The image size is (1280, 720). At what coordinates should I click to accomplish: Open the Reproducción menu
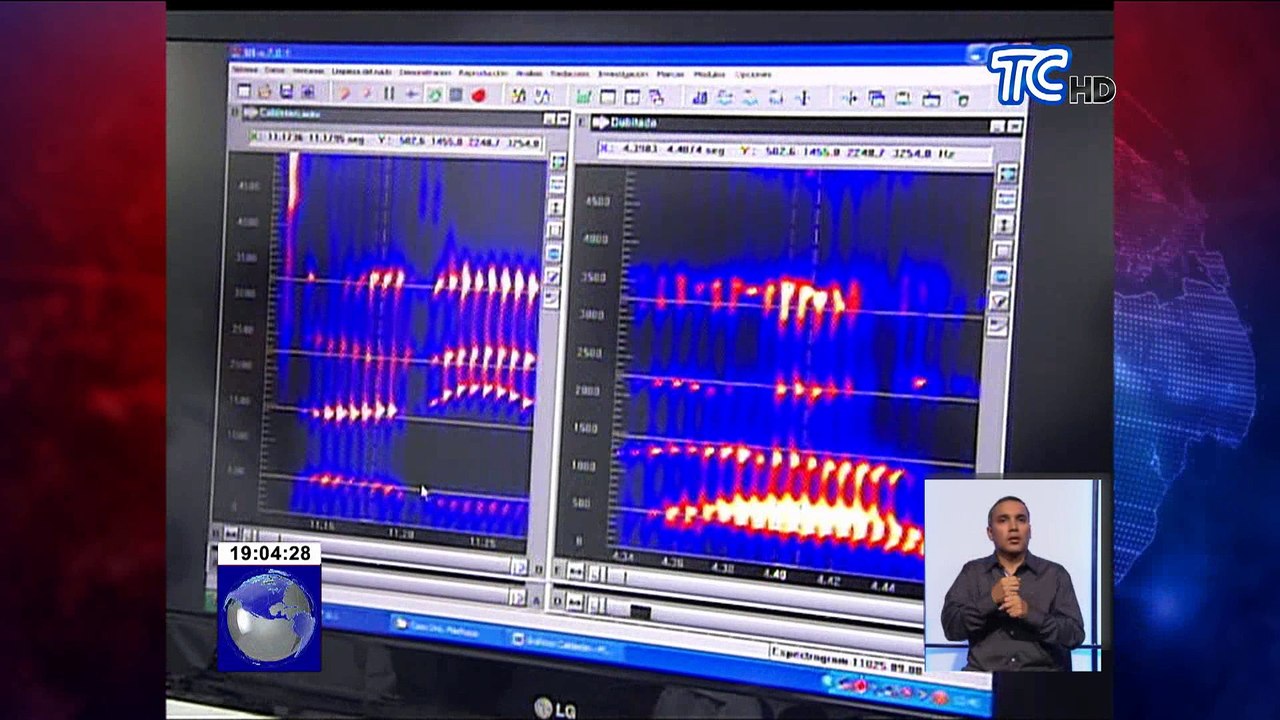point(483,73)
